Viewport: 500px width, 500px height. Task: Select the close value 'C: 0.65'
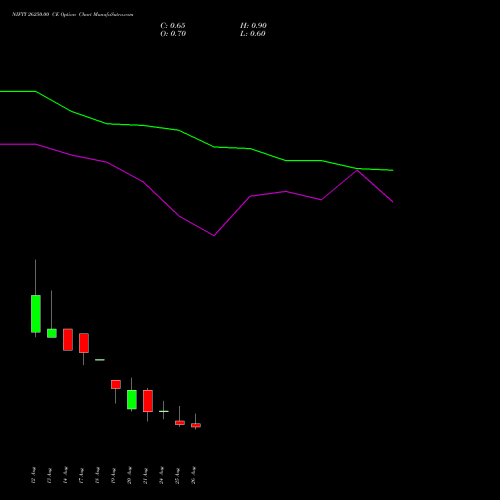pyautogui.click(x=173, y=26)
